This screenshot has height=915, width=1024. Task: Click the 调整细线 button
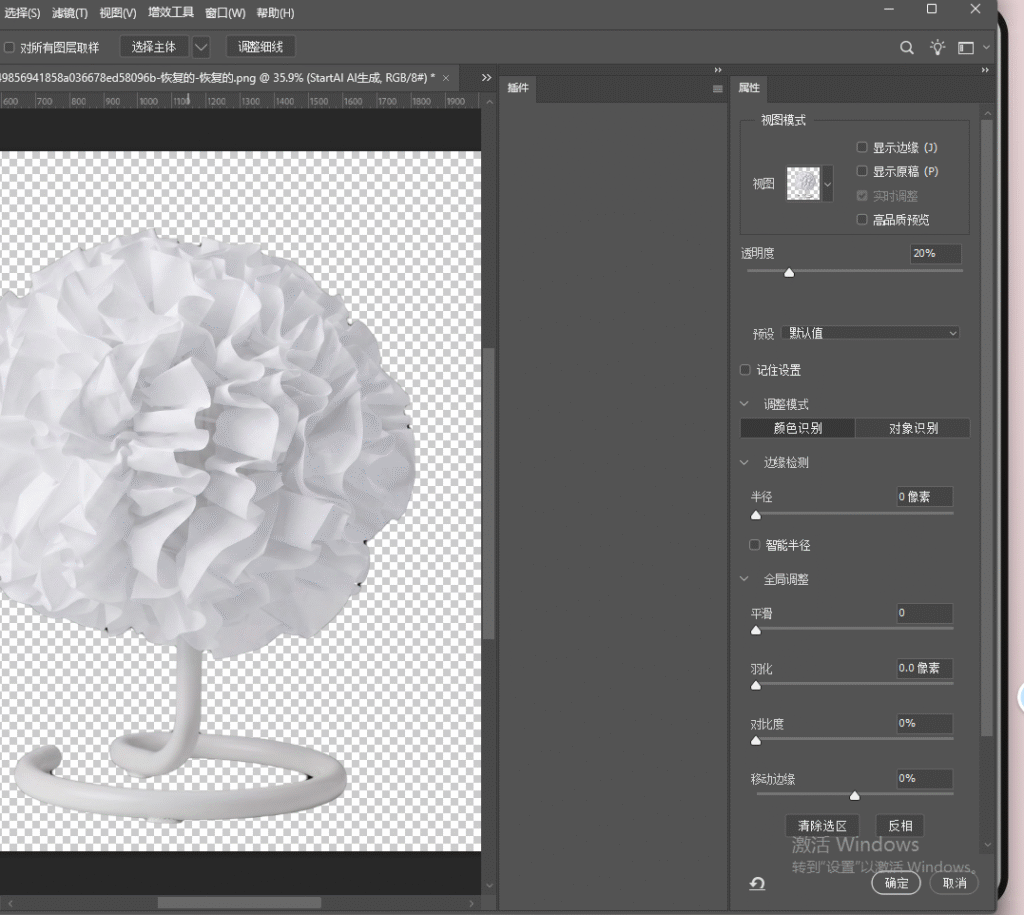click(261, 47)
